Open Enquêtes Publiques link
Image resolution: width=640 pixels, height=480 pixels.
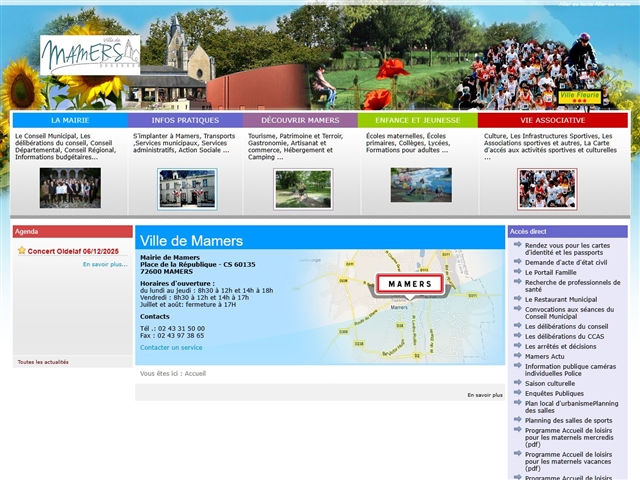(554, 393)
